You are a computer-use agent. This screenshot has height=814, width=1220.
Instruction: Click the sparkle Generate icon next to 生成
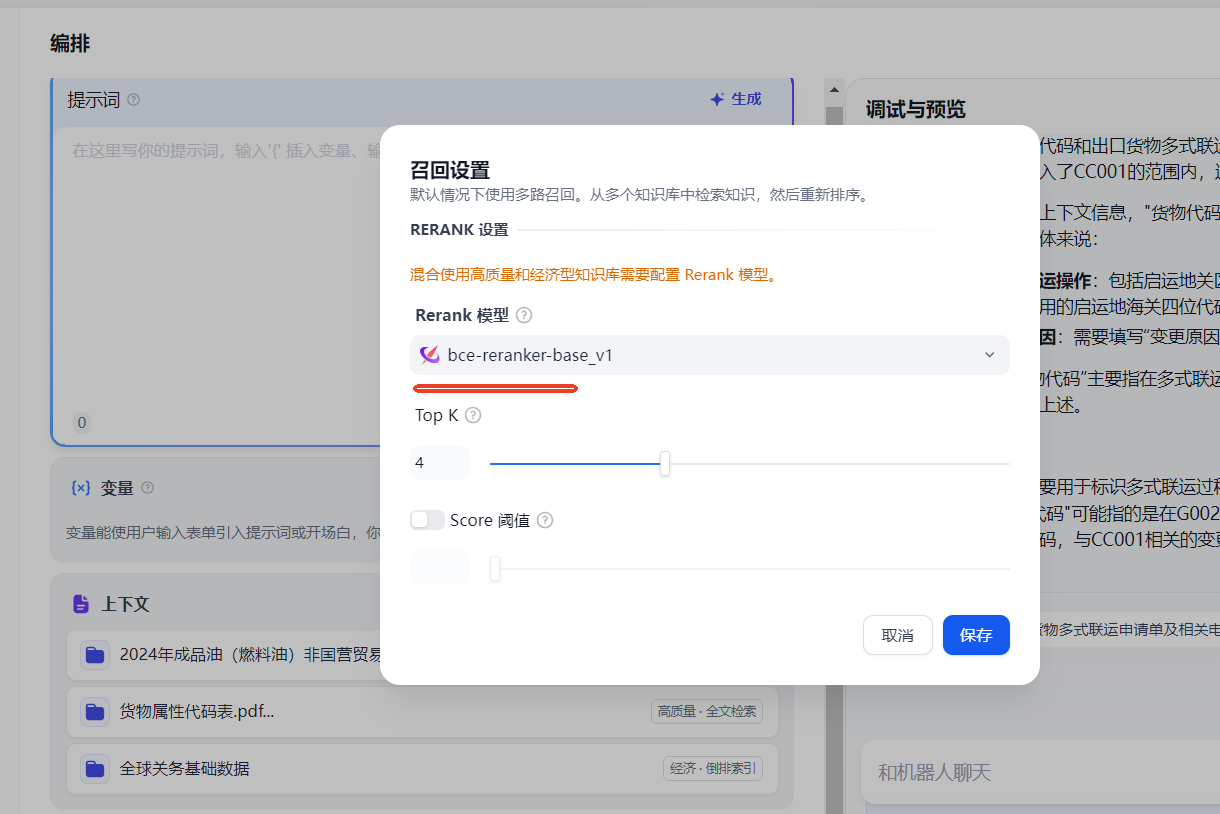point(716,98)
